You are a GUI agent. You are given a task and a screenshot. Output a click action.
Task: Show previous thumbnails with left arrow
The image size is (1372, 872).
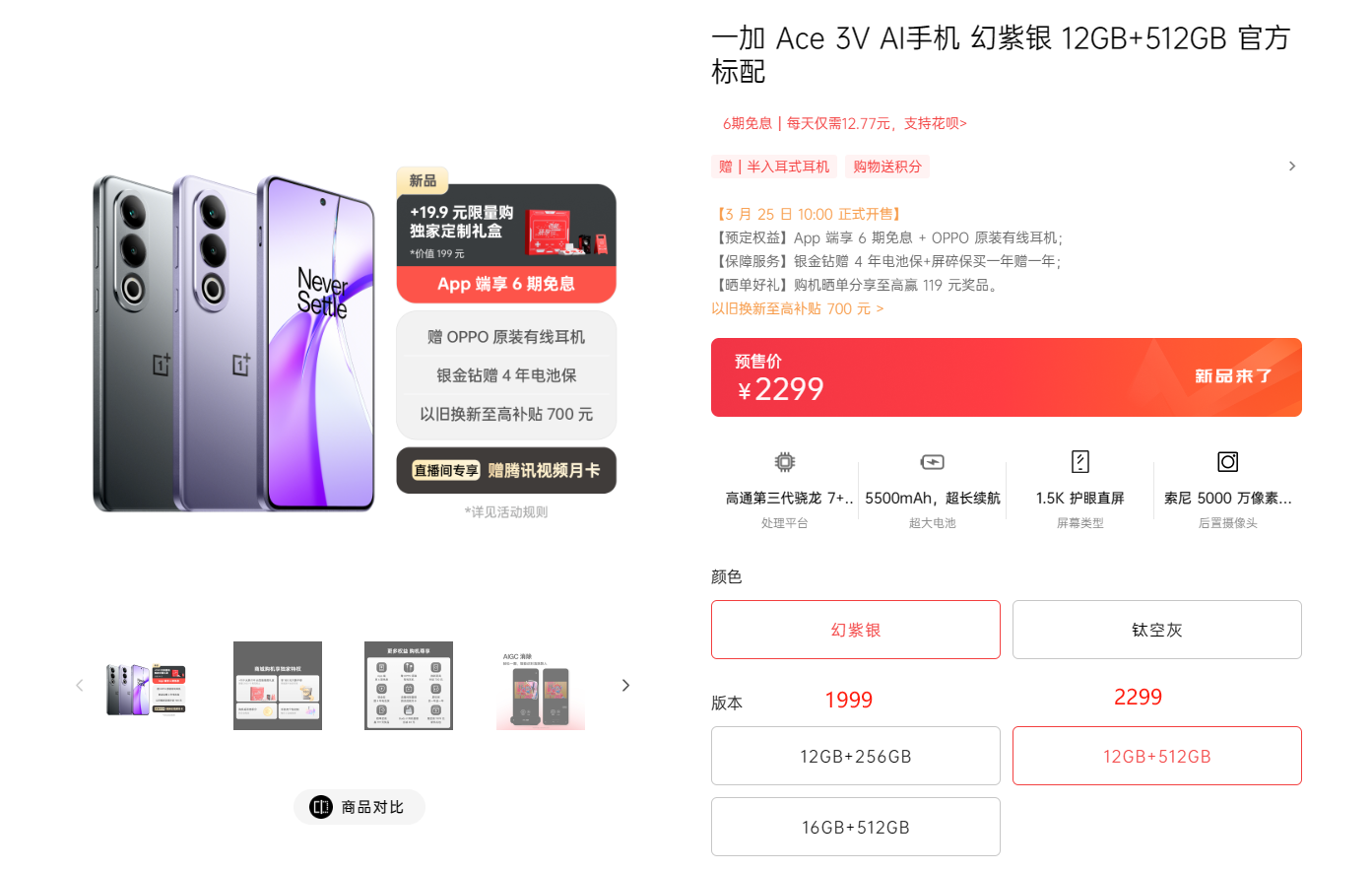80,686
